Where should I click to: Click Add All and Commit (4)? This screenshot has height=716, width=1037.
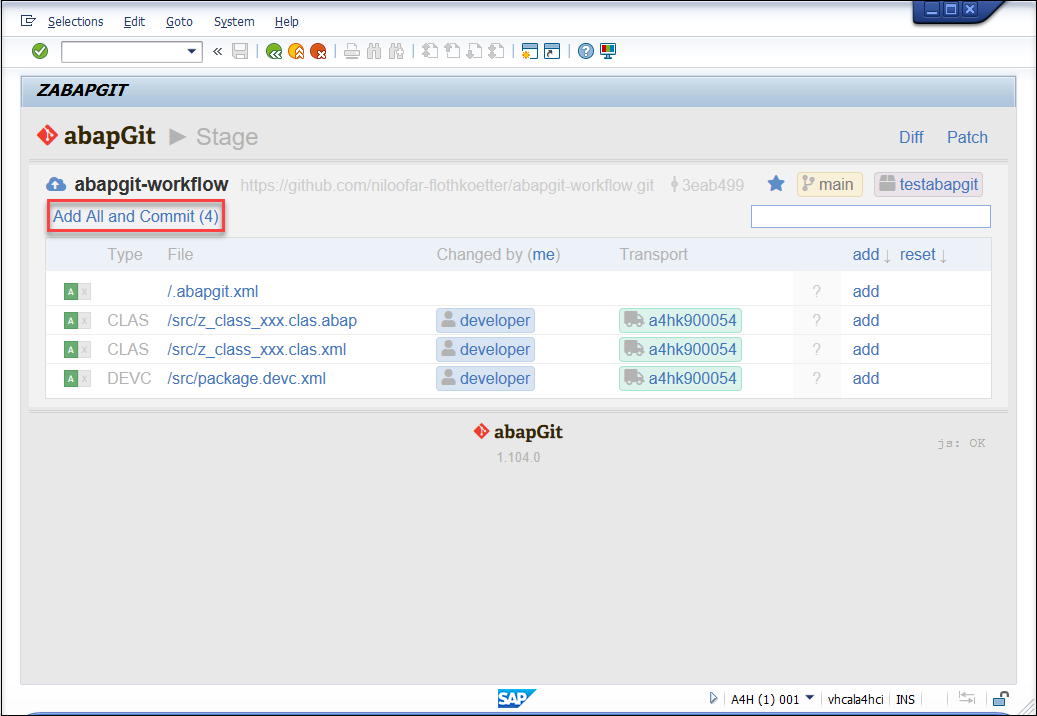136,216
